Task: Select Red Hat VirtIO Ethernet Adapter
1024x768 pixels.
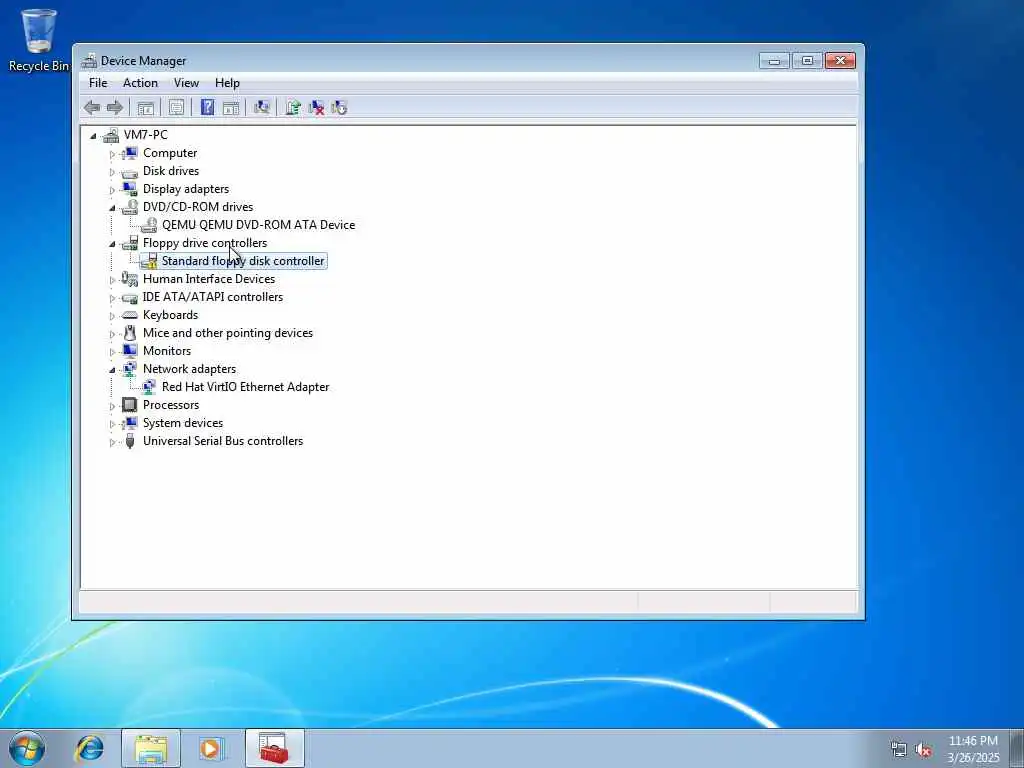Action: point(246,387)
